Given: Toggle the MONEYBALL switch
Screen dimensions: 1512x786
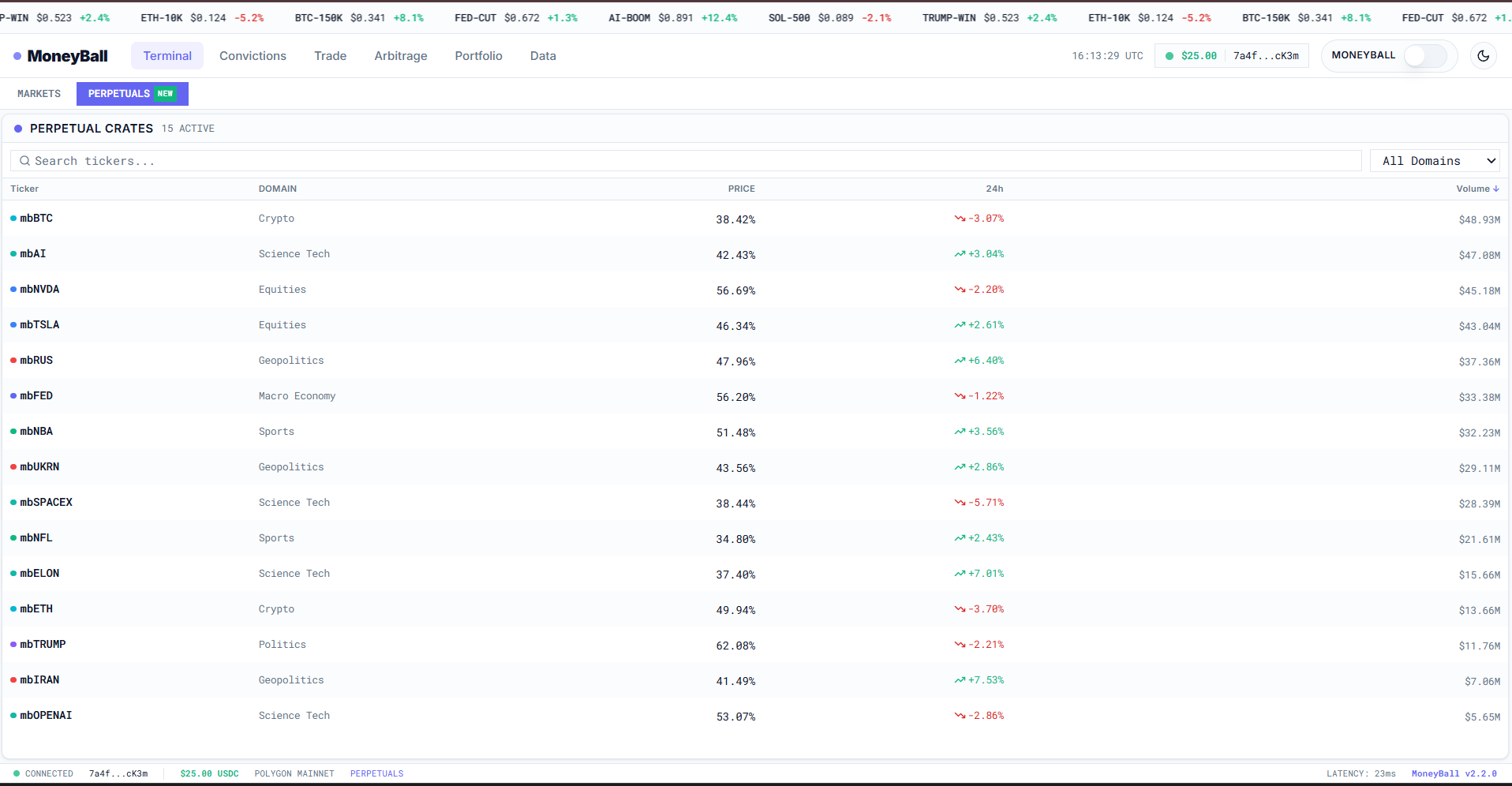Looking at the screenshot, I should point(1425,56).
